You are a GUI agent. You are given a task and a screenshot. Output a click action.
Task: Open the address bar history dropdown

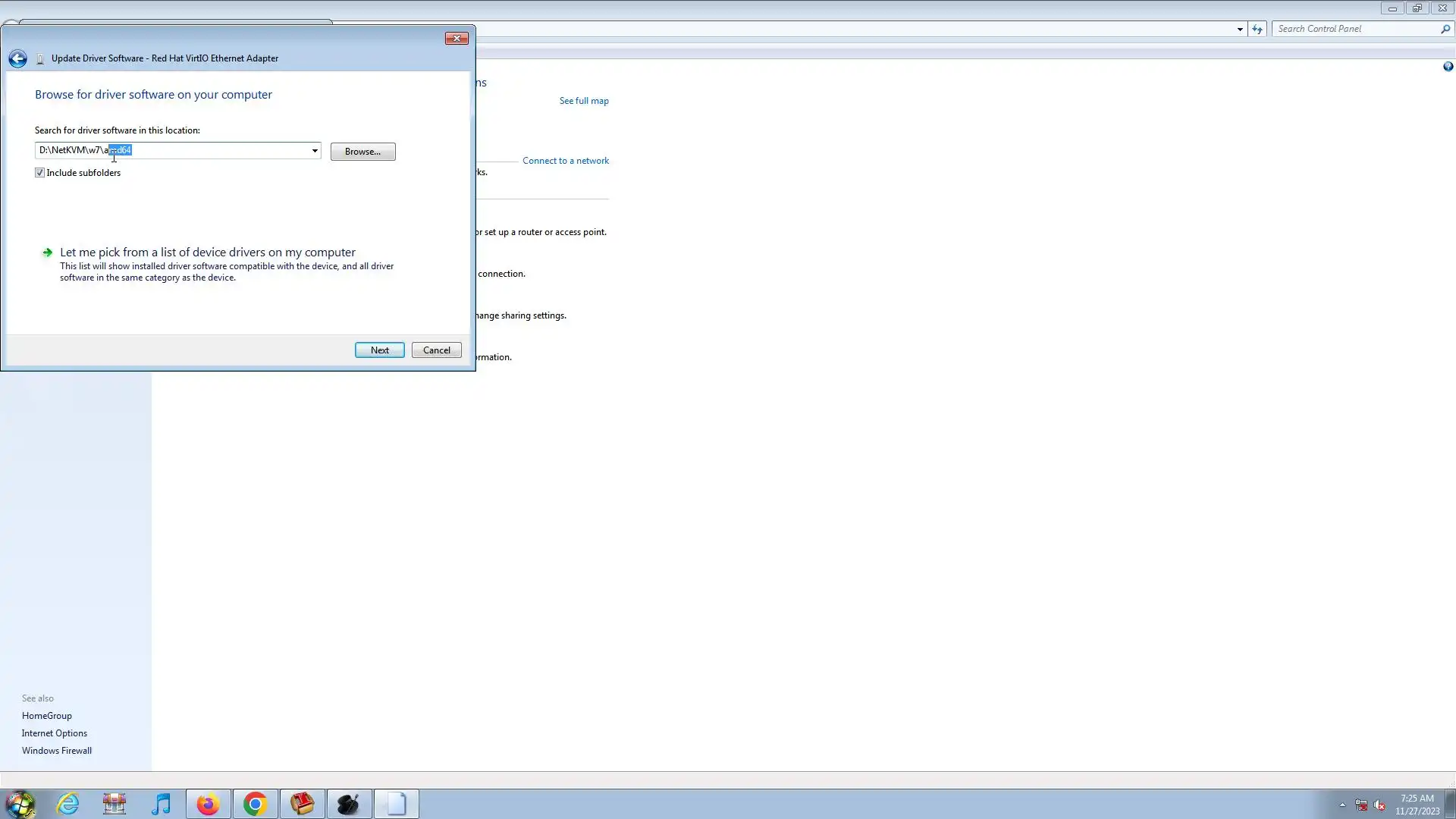(1240, 29)
